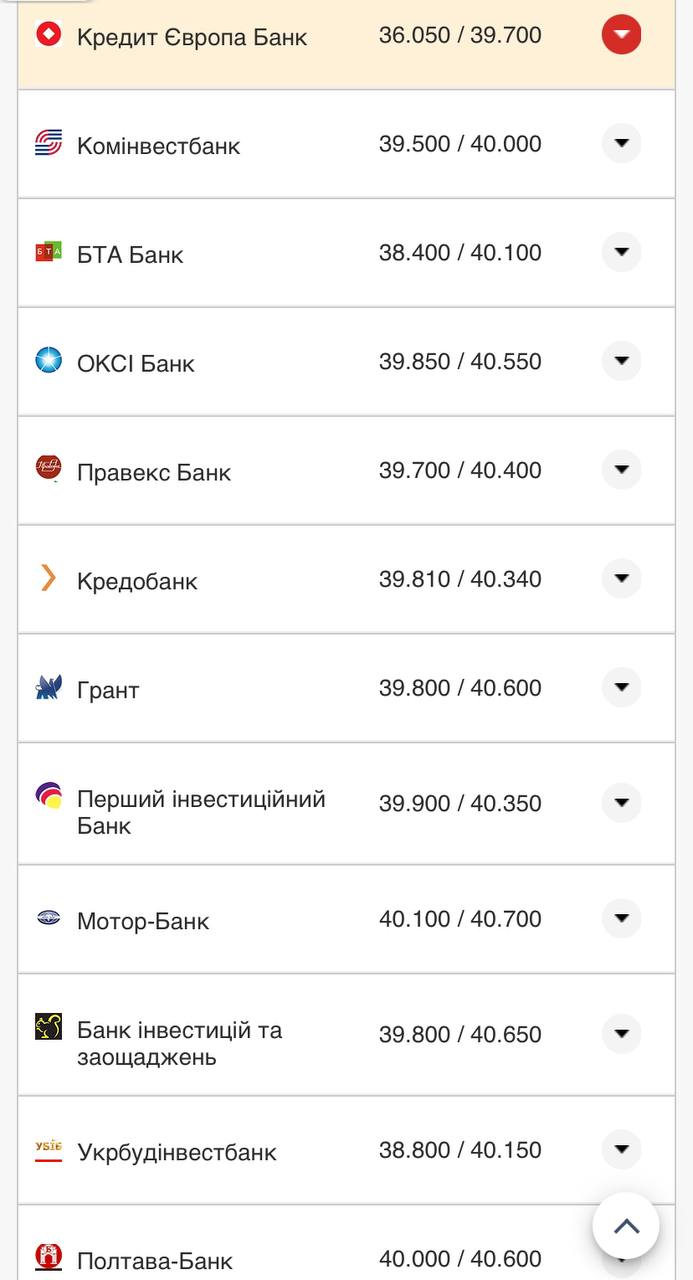This screenshot has height=1280, width=693.
Task: Click the Кредобанк orange chevron logo
Action: [x=48, y=578]
